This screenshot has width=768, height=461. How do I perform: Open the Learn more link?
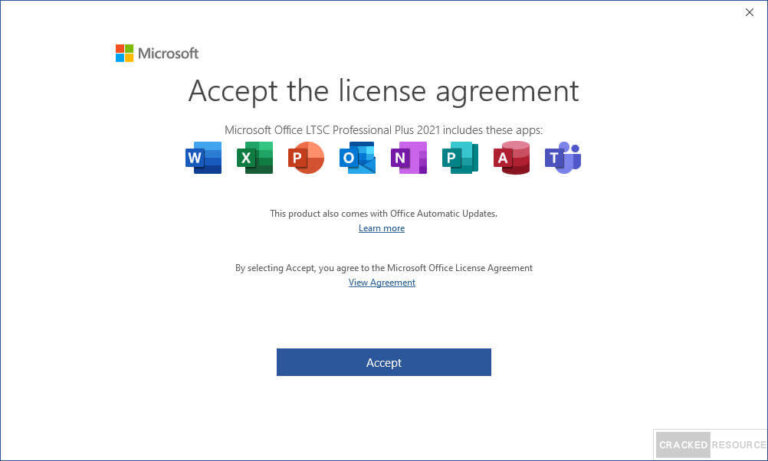(x=382, y=228)
